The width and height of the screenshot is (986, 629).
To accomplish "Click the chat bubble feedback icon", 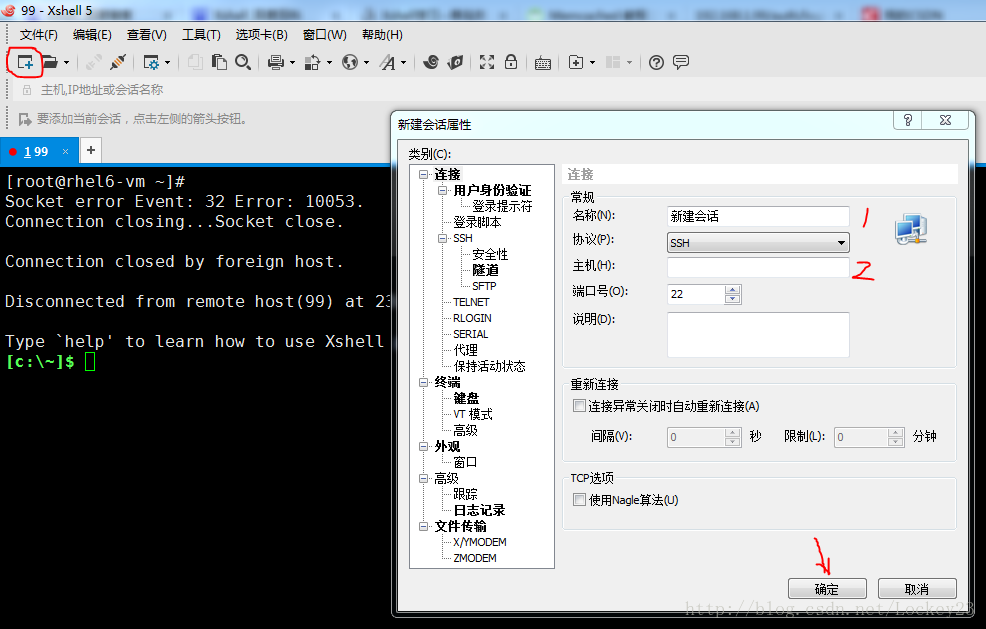I will coord(680,62).
